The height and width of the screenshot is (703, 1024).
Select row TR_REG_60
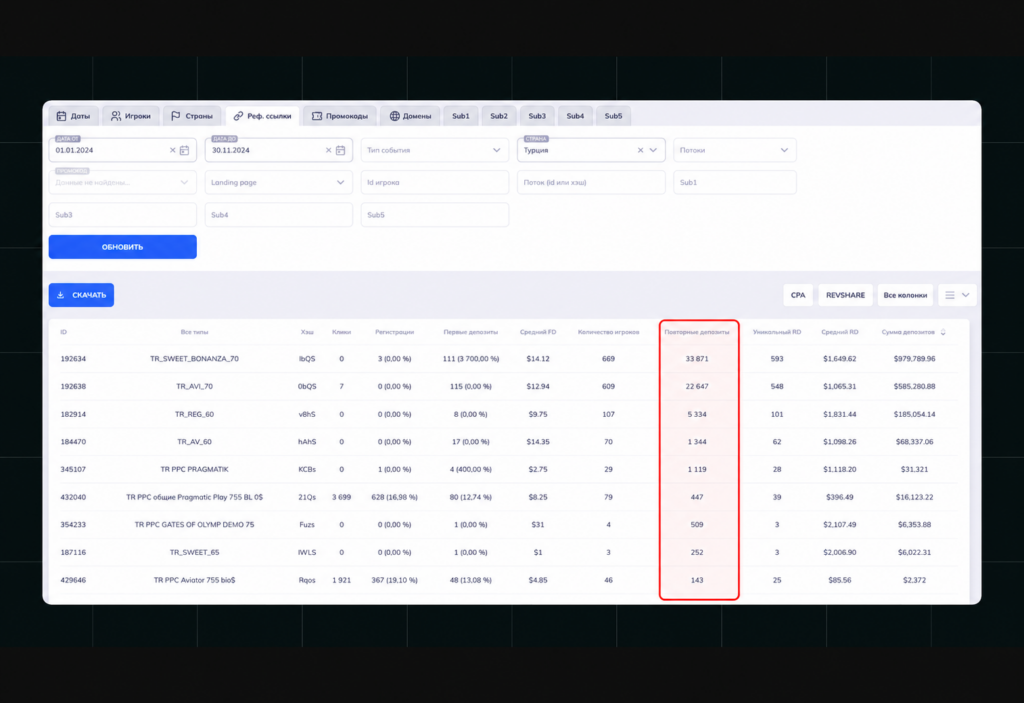pos(509,414)
